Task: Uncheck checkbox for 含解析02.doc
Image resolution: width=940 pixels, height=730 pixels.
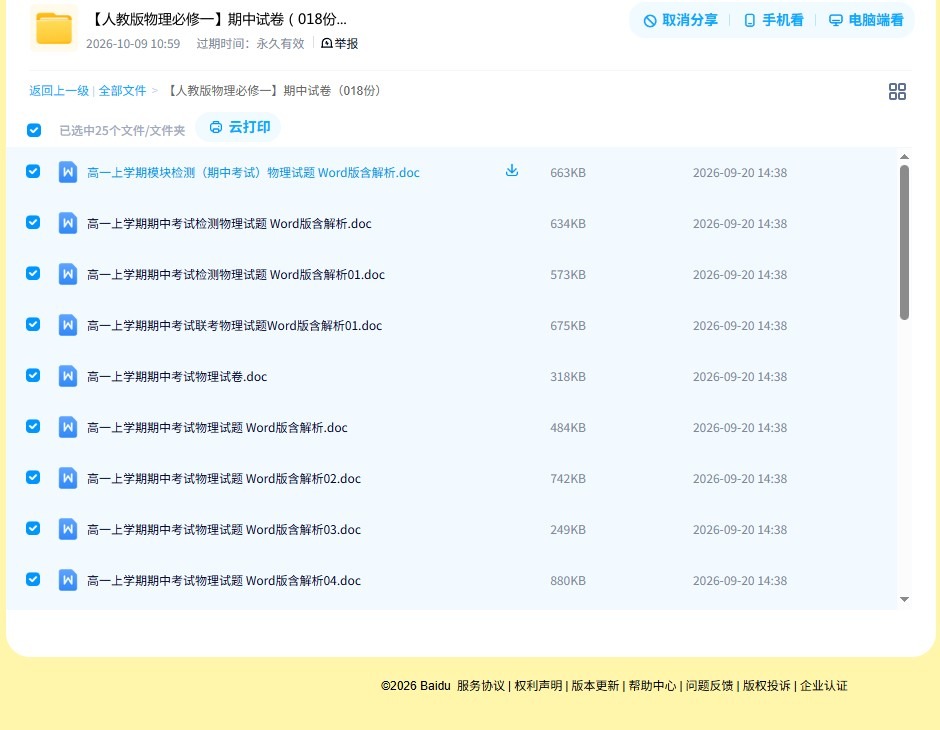Action: [x=33, y=477]
